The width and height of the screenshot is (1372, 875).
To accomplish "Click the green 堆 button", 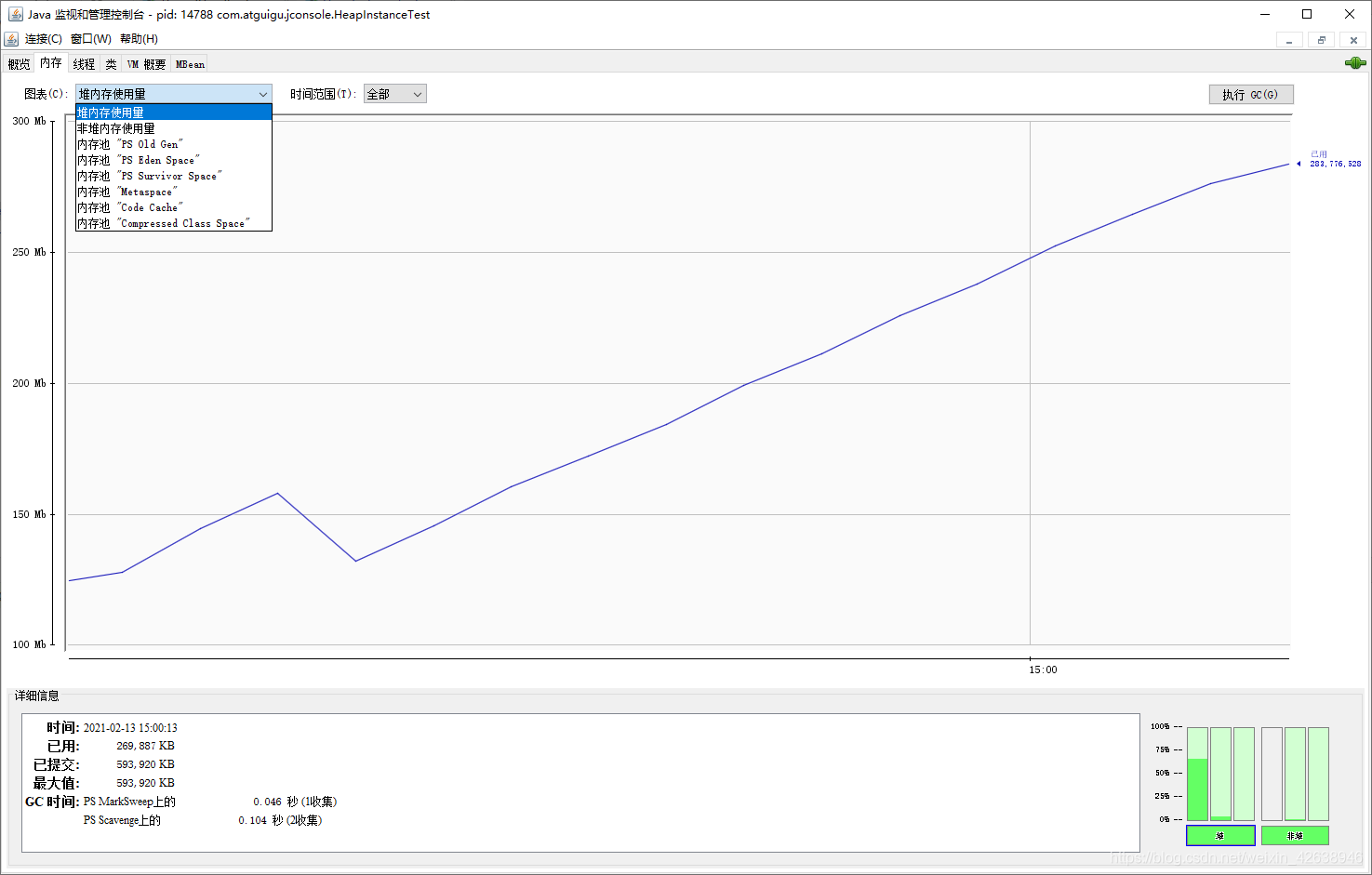I will coord(1220,835).
